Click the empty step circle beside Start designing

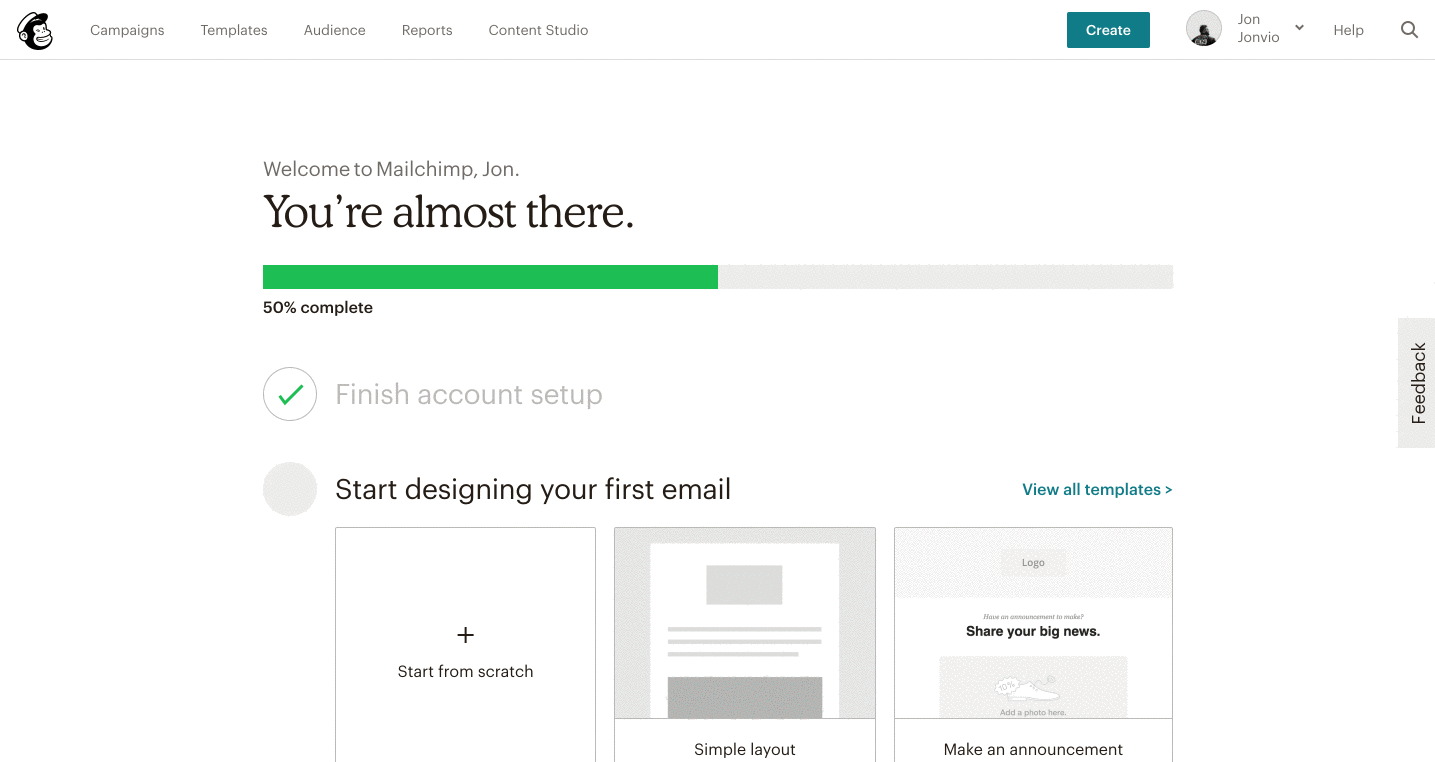click(290, 489)
